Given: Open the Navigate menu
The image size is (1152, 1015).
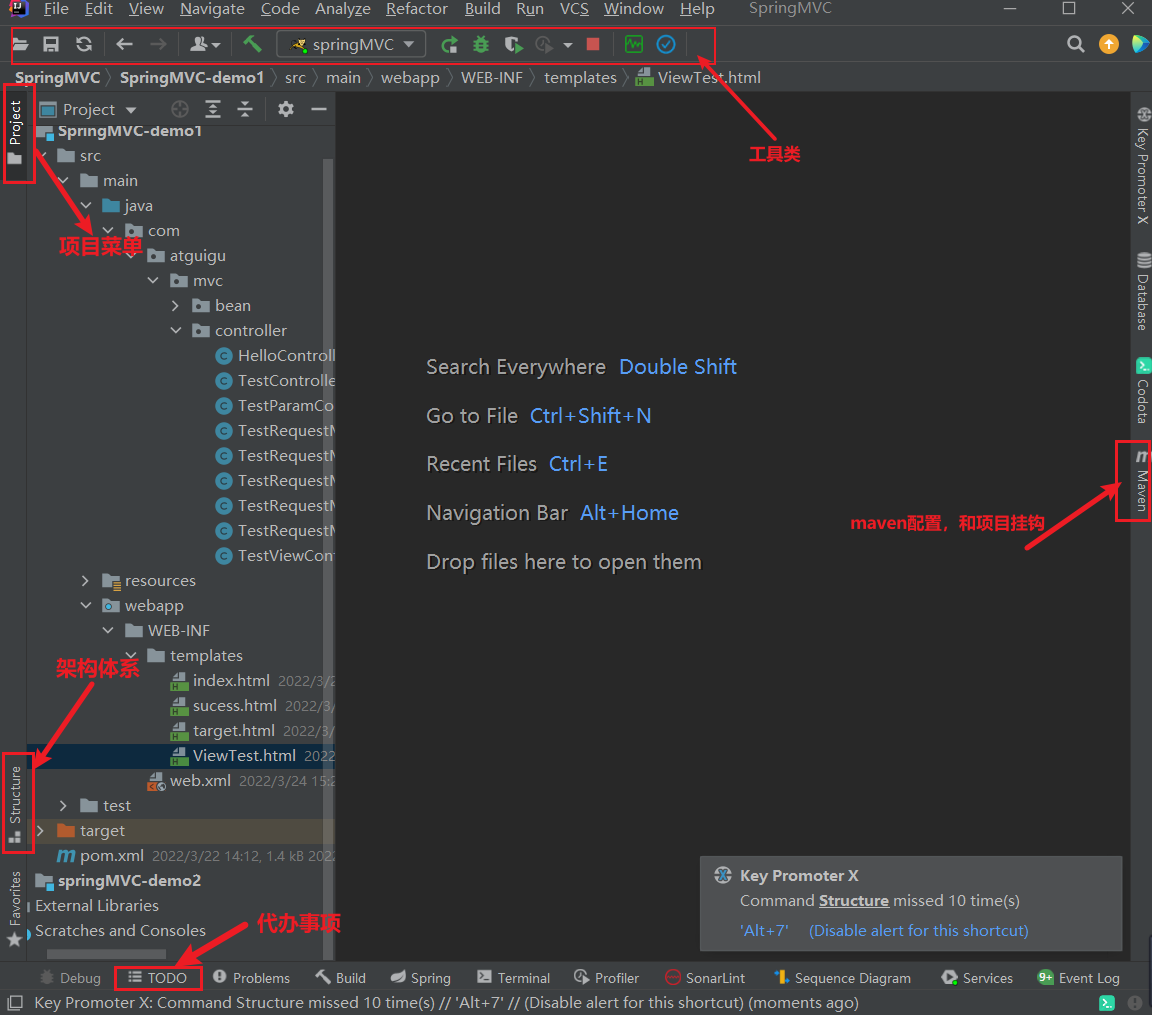Looking at the screenshot, I should [x=212, y=9].
